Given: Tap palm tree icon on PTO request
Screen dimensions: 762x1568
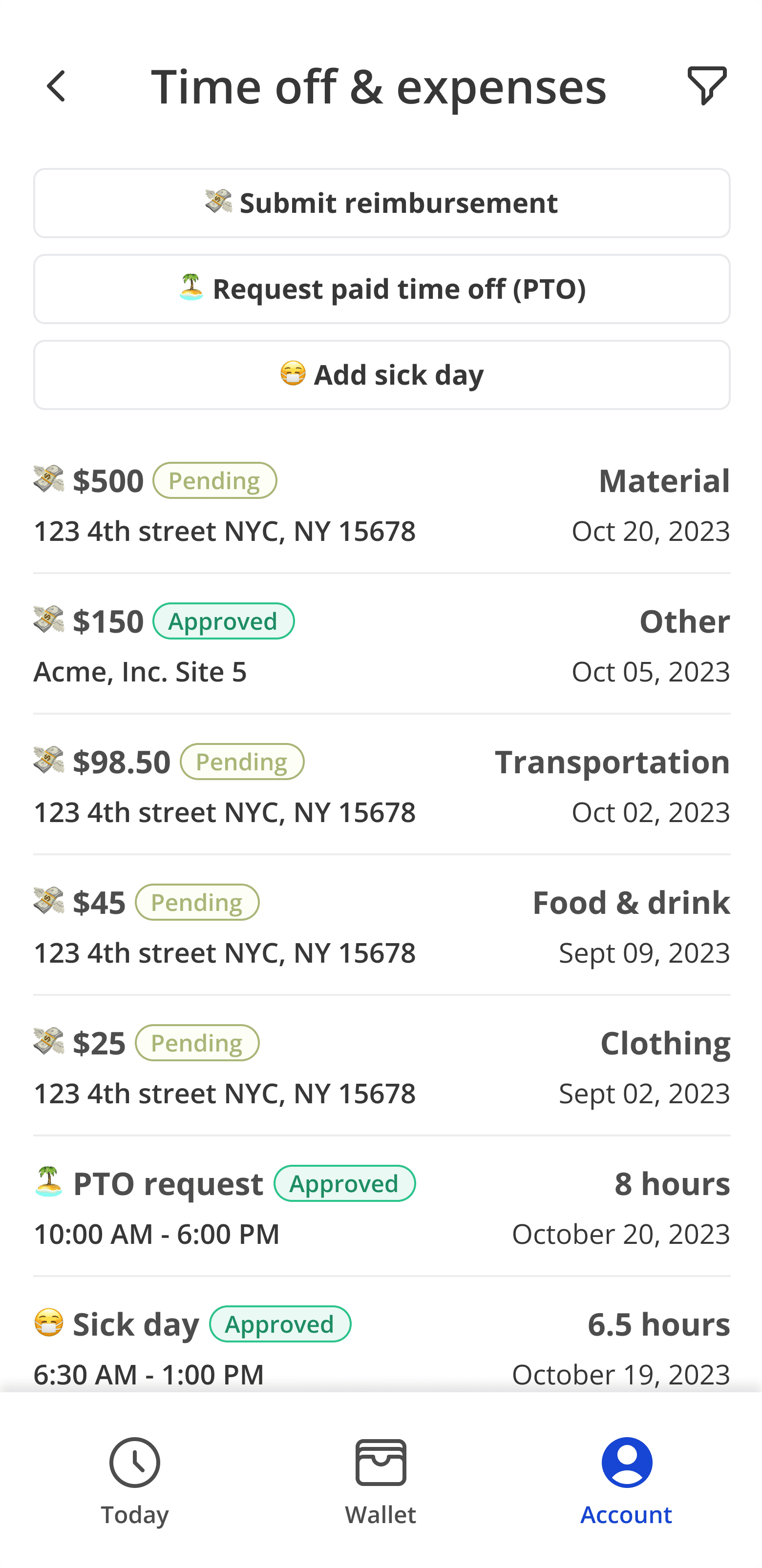Looking at the screenshot, I should tap(49, 1181).
